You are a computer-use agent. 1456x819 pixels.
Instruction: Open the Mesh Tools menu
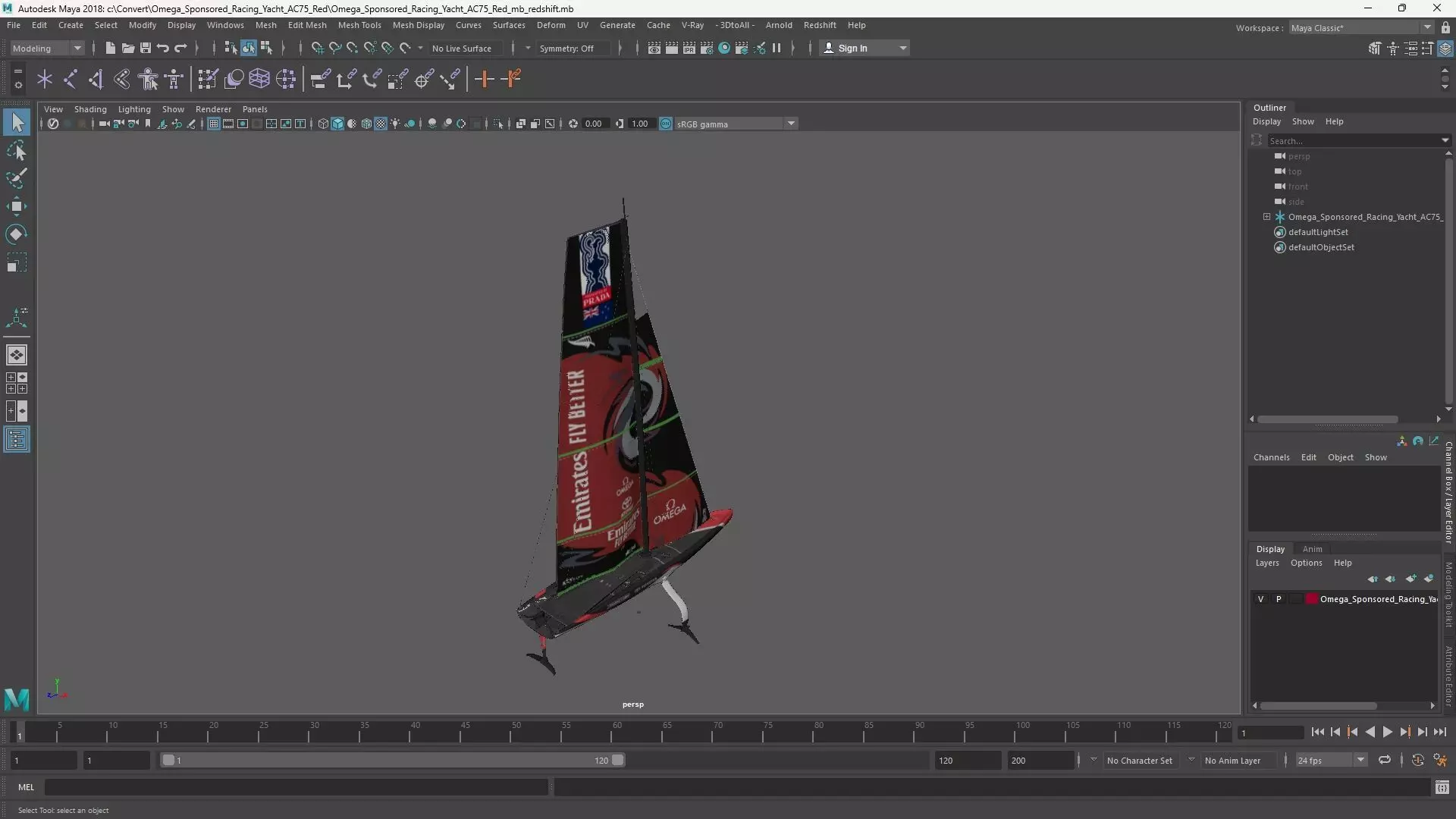[359, 25]
